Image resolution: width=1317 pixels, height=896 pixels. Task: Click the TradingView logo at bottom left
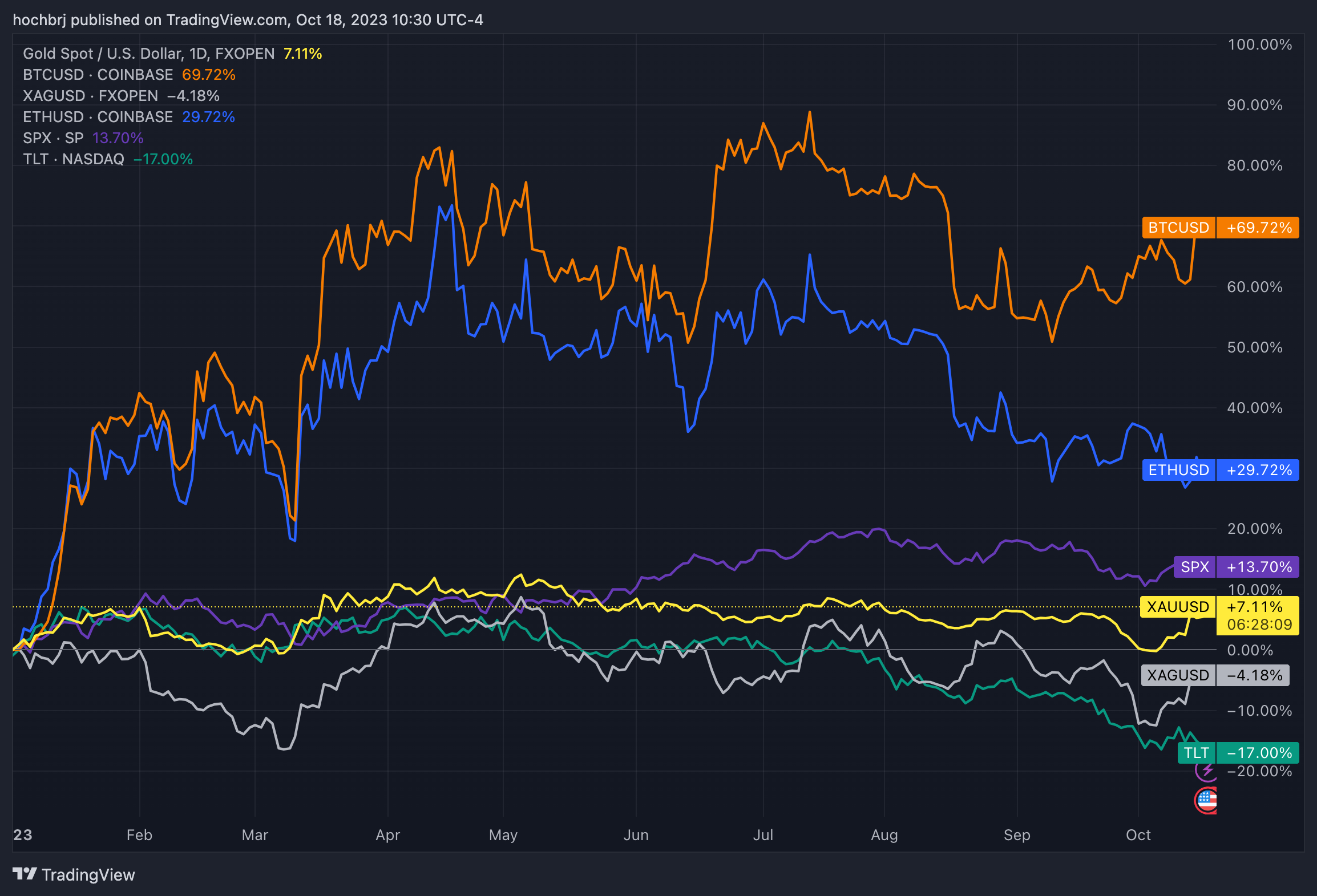tap(74, 875)
